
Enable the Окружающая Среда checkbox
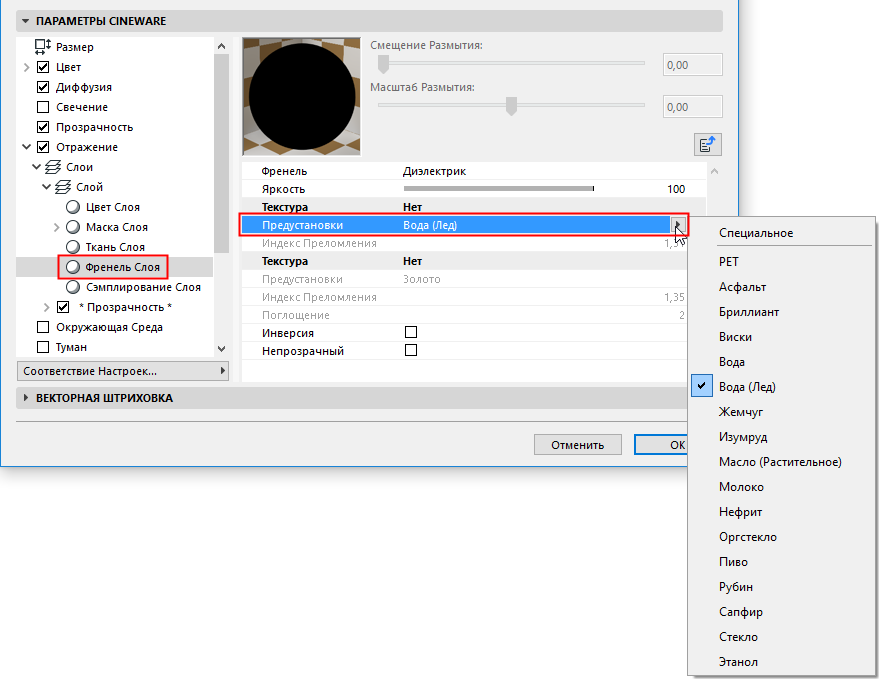pos(43,327)
